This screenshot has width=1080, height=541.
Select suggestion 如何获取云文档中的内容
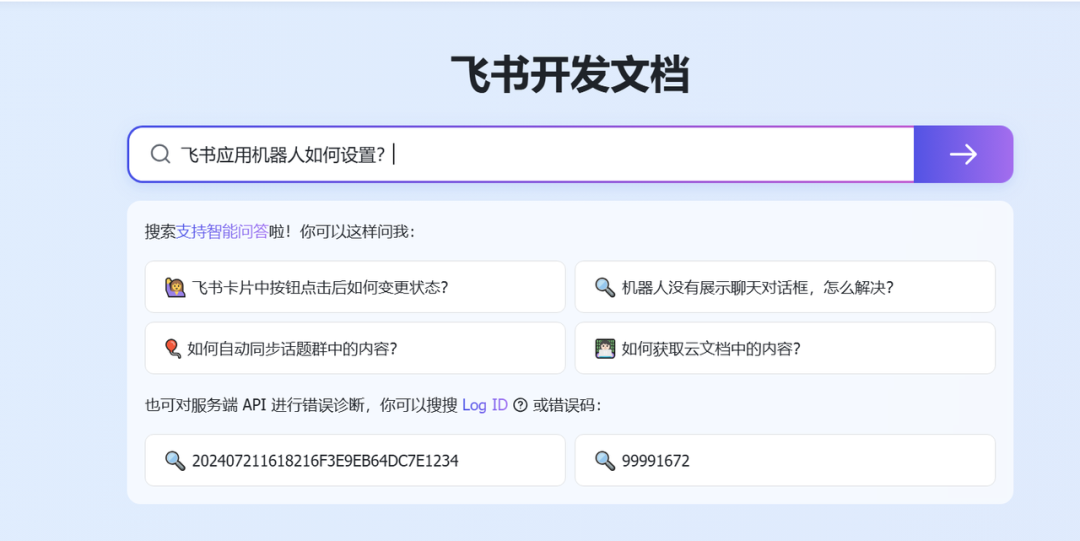(x=785, y=348)
